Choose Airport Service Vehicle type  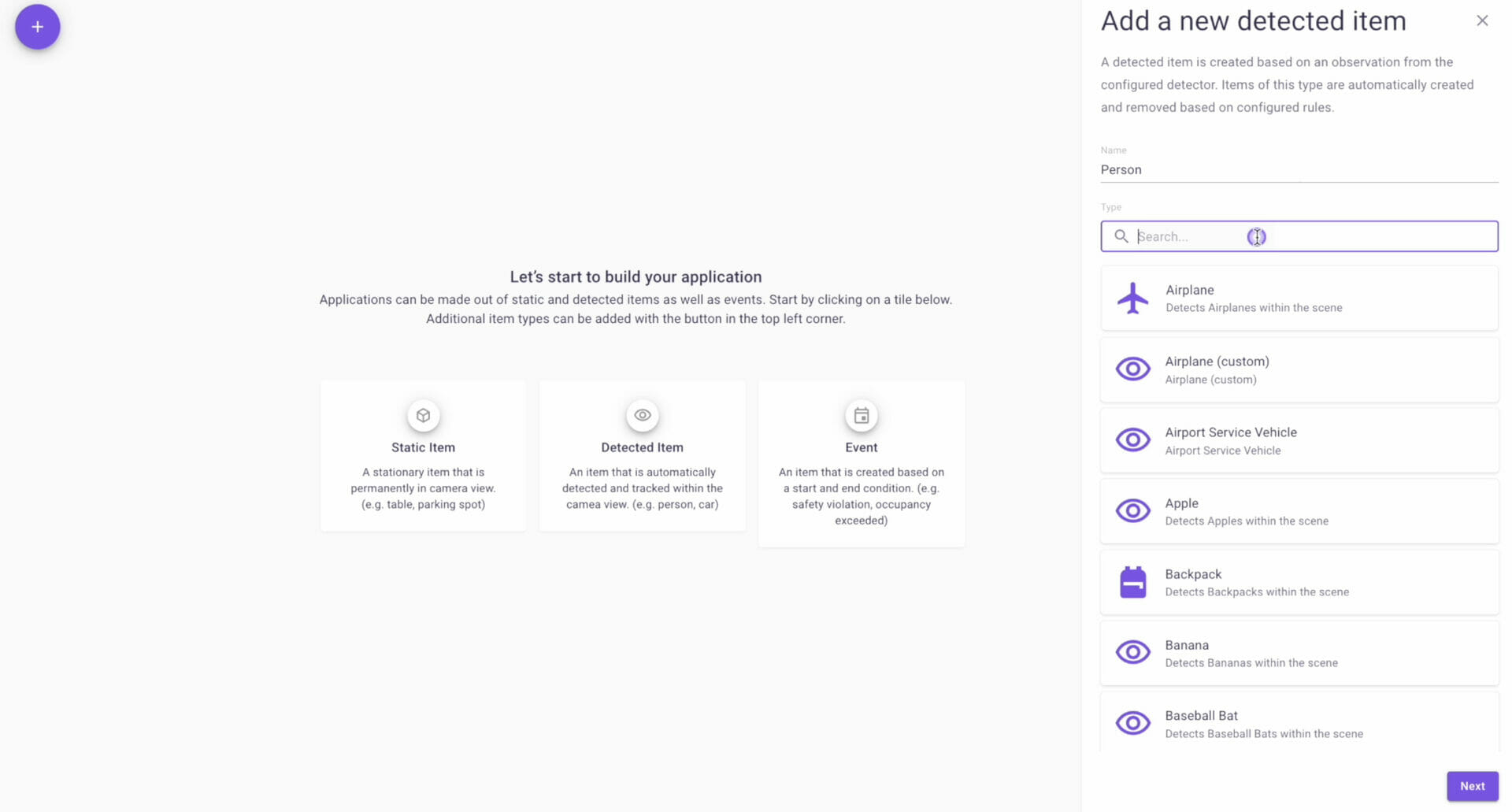tap(1299, 440)
